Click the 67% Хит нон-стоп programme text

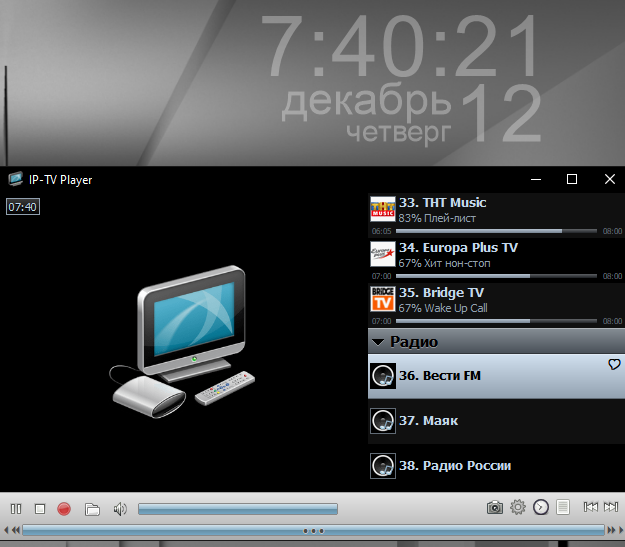click(x=444, y=264)
